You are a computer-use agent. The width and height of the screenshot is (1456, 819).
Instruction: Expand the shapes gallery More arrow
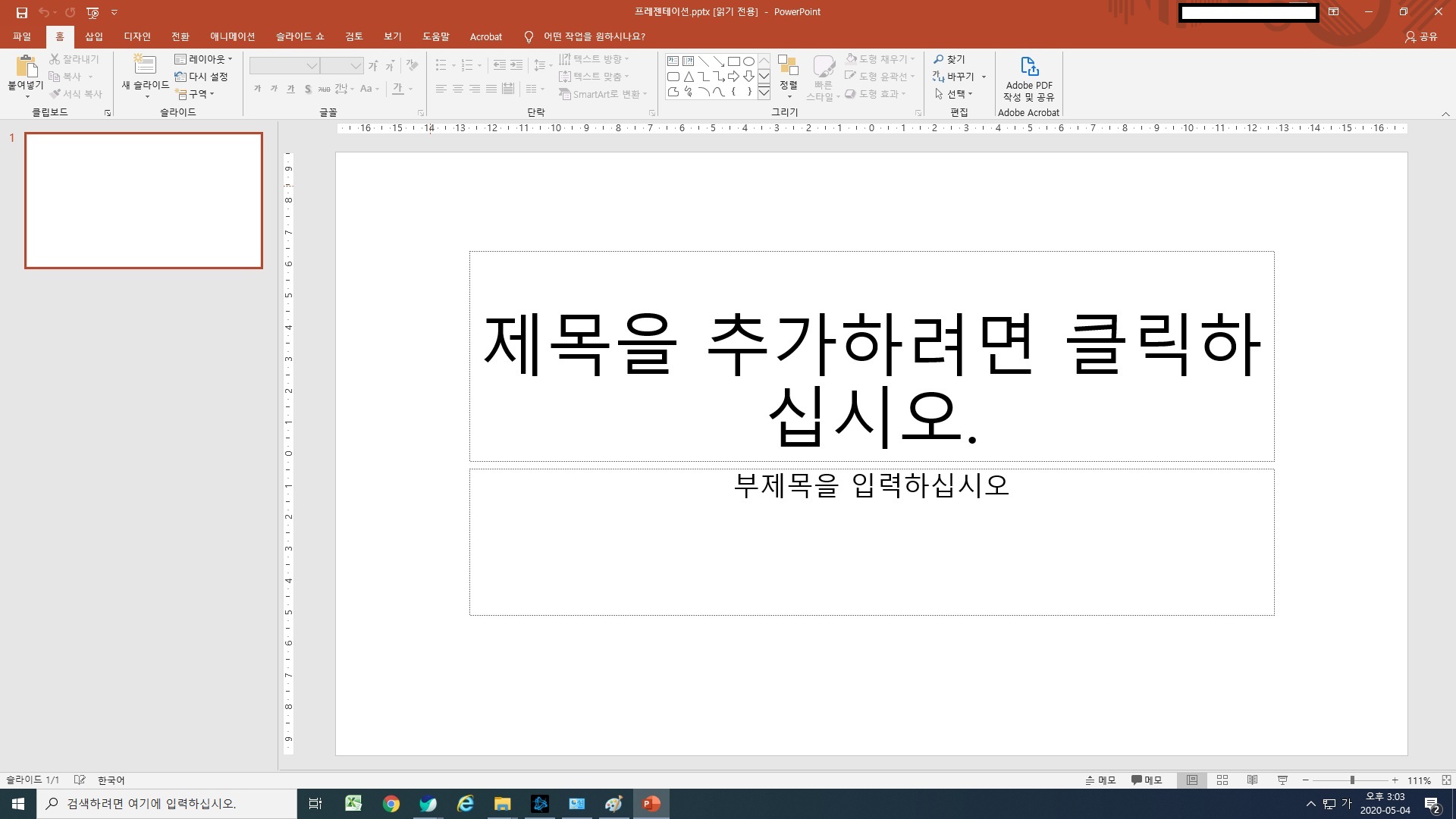(x=764, y=93)
